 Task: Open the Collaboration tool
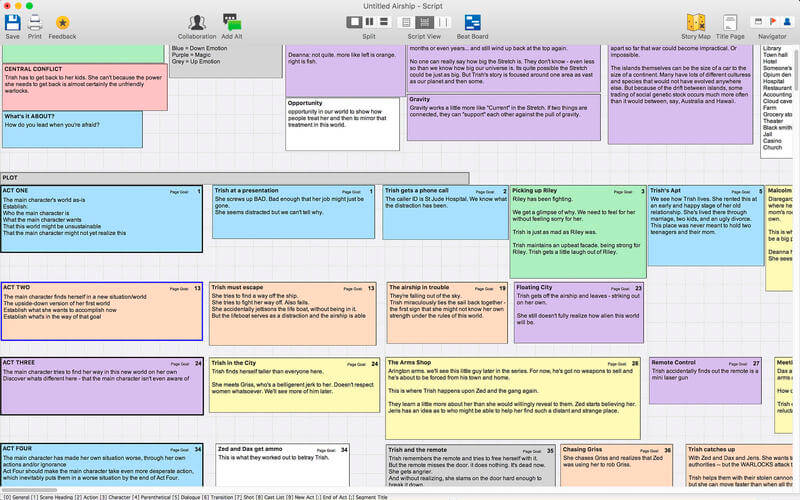click(x=197, y=22)
